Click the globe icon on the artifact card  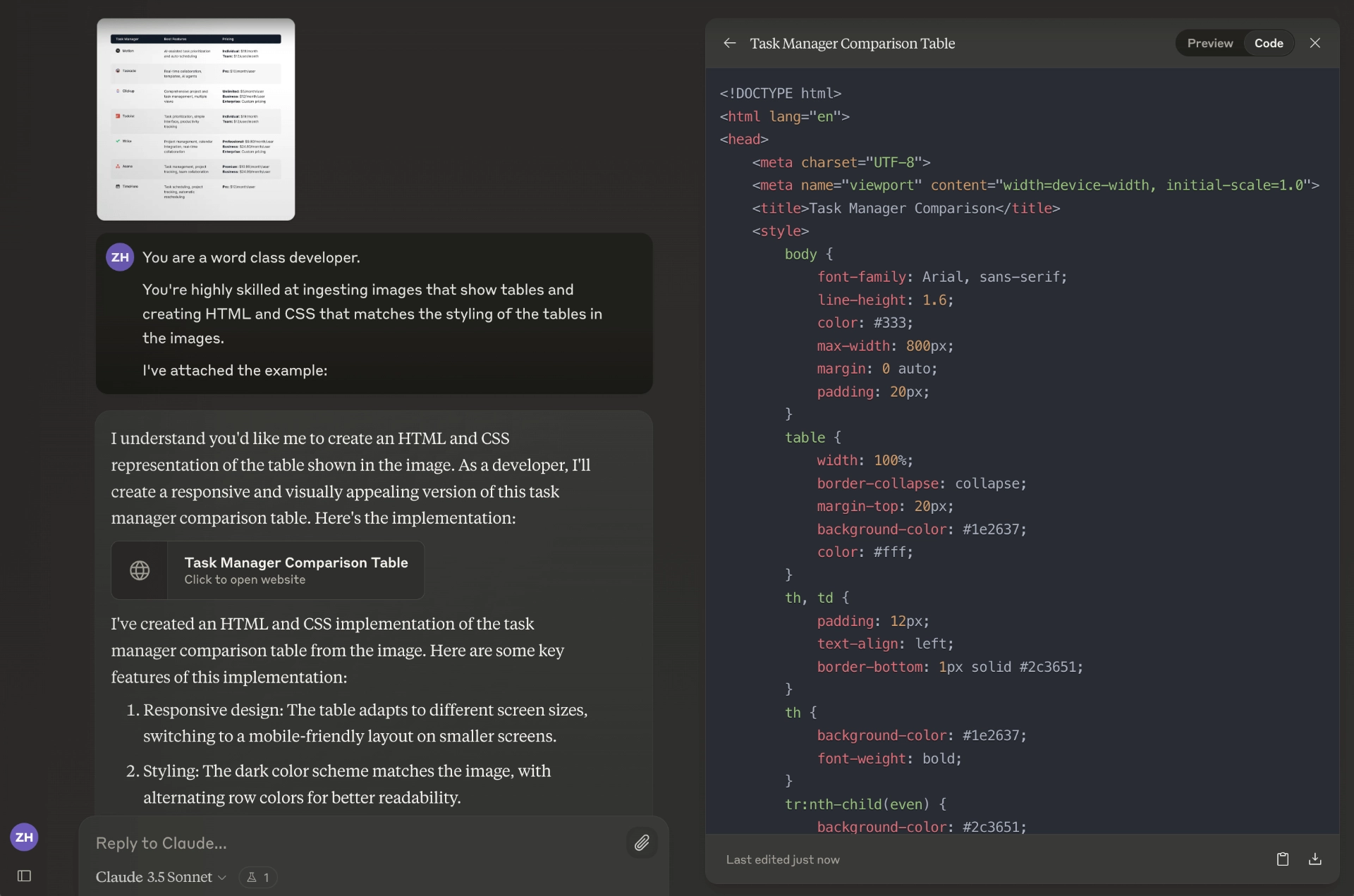(x=140, y=570)
